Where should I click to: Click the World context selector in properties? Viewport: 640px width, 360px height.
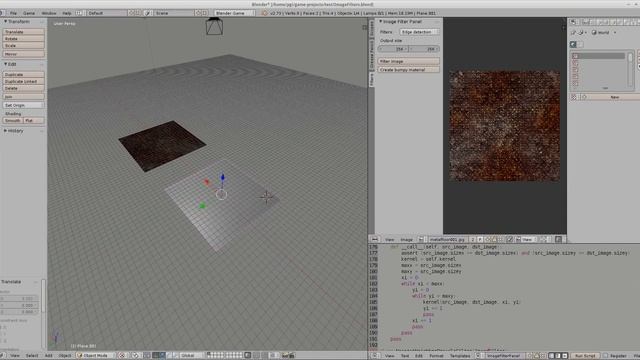(604, 32)
